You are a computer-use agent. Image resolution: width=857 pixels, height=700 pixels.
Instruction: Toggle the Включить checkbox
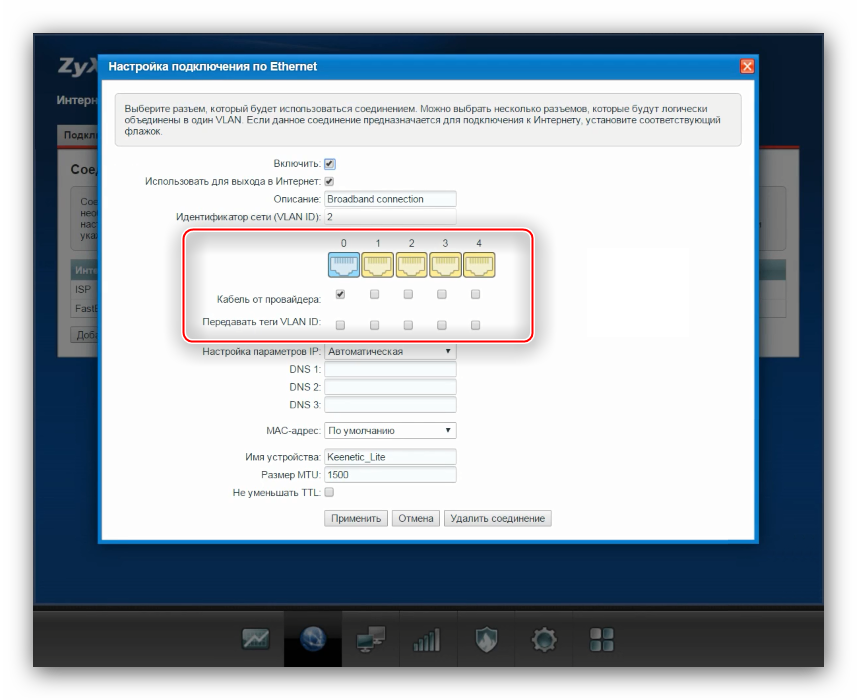(x=330, y=164)
